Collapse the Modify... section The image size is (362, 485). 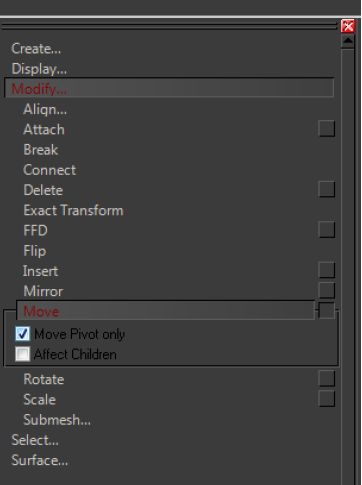[169, 88]
